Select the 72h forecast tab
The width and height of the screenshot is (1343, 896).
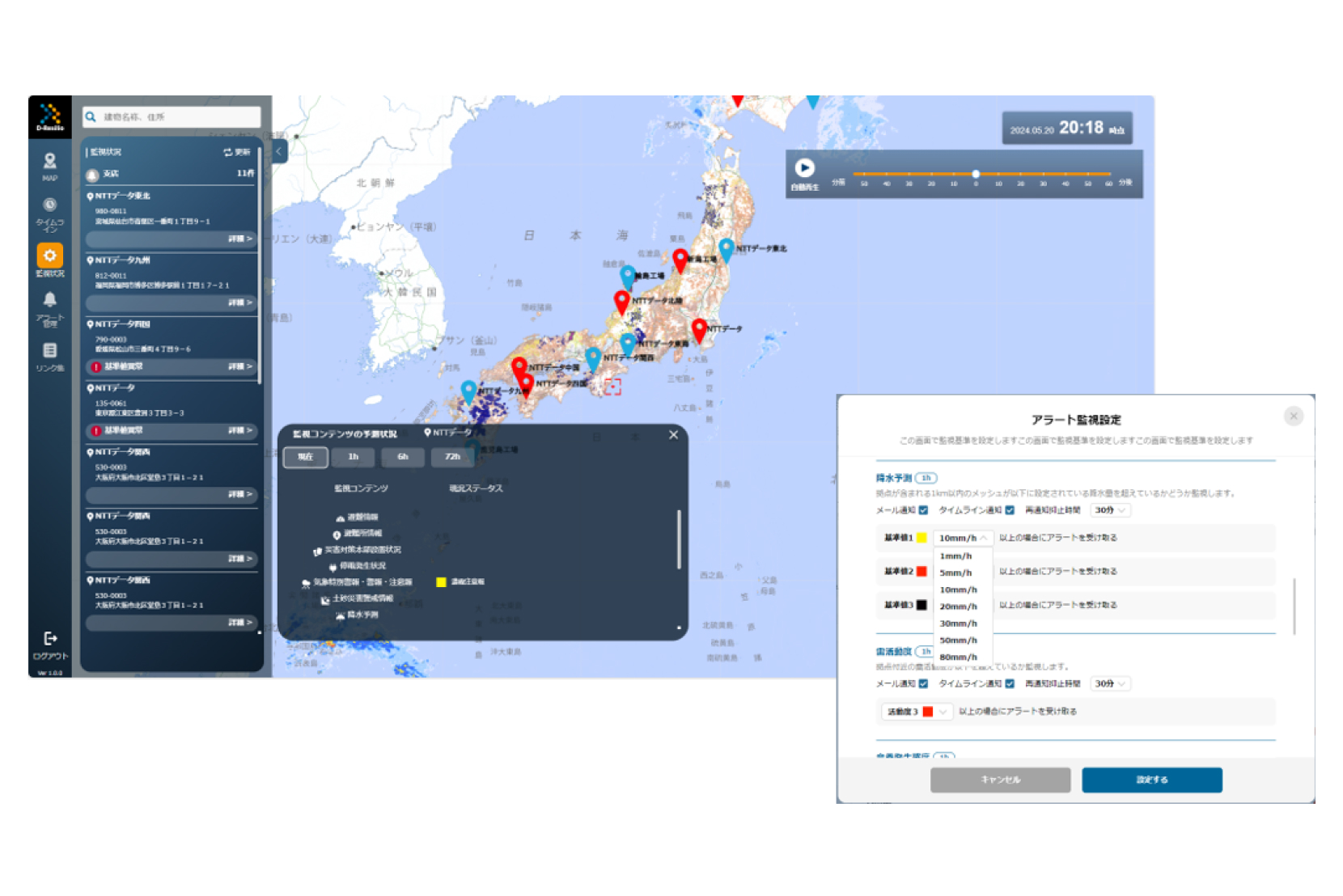click(452, 457)
